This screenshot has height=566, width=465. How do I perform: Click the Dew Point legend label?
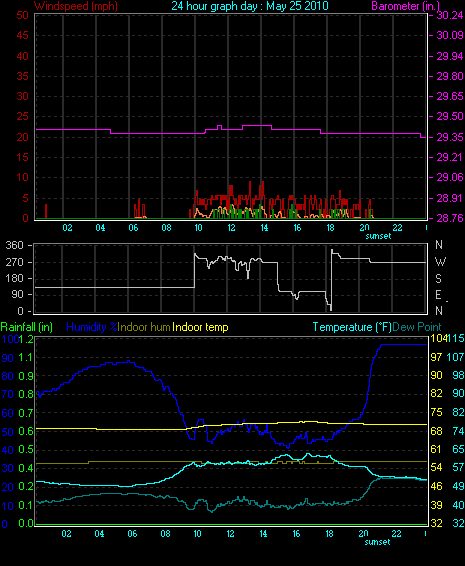pyautogui.click(x=417, y=327)
